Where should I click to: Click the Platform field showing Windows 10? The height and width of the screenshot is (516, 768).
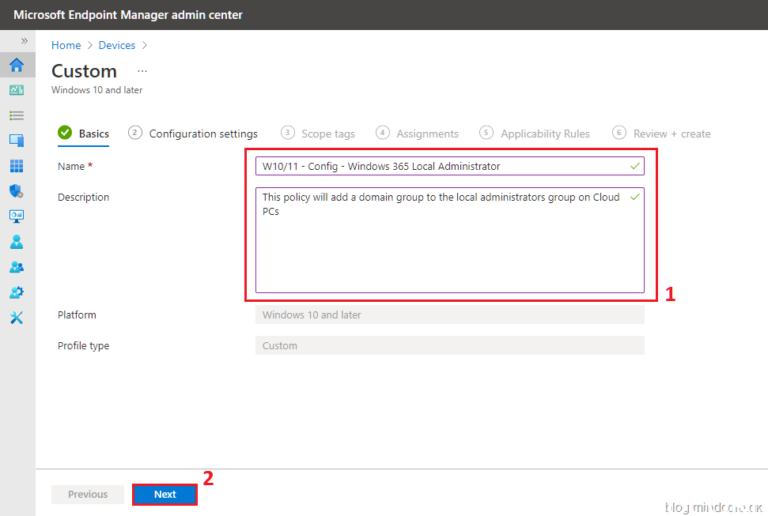pyautogui.click(x=450, y=315)
